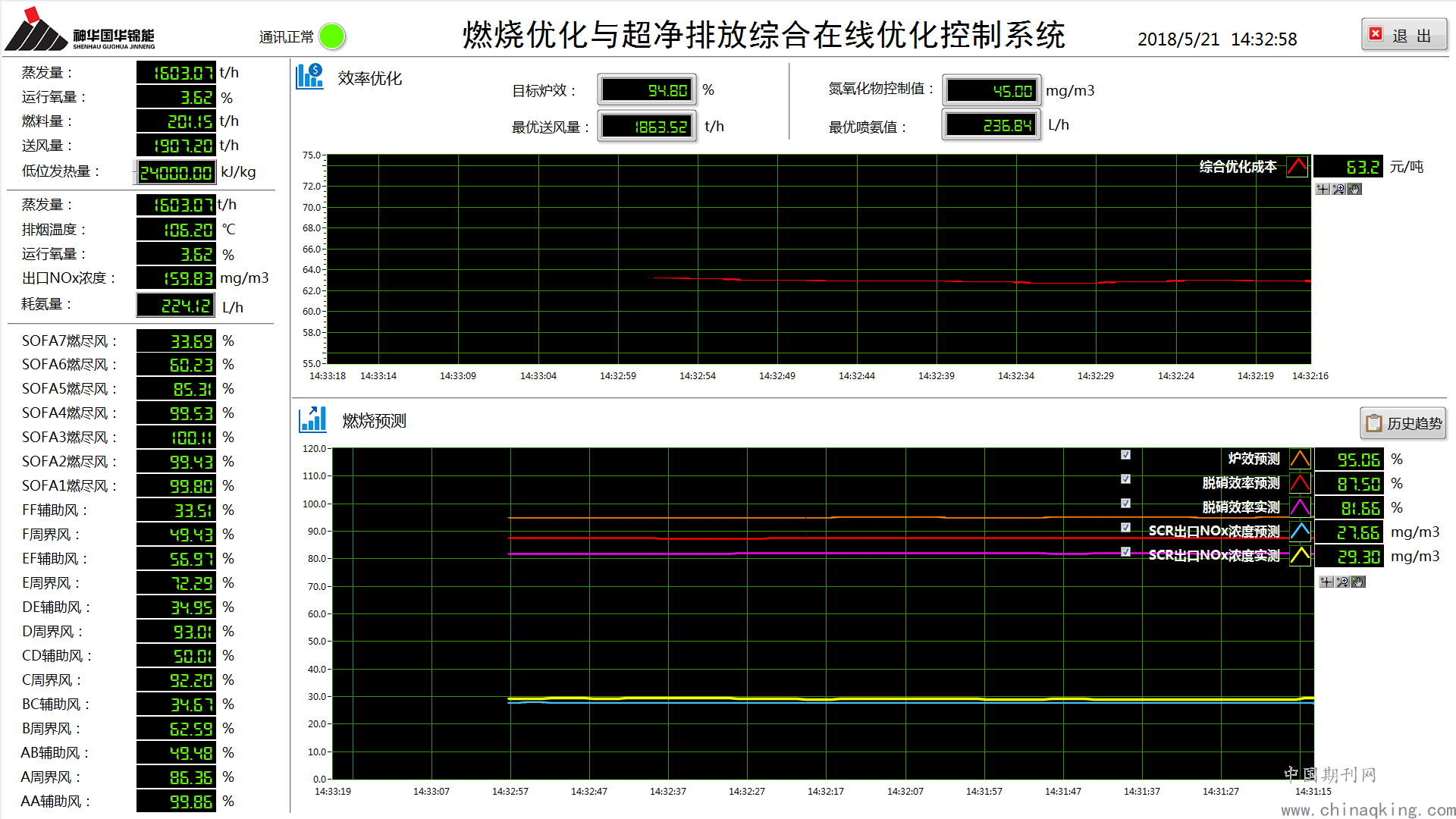1456x819 pixels.
Task: Click the 耗氨量 value 224.12
Action: [x=176, y=306]
